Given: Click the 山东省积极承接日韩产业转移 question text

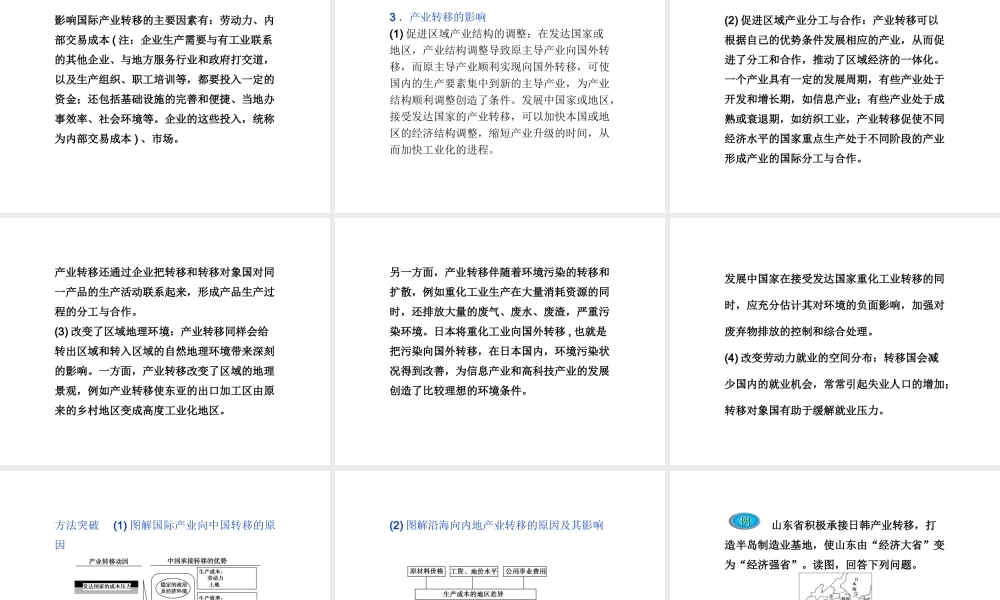Looking at the screenshot, I should [854, 525].
